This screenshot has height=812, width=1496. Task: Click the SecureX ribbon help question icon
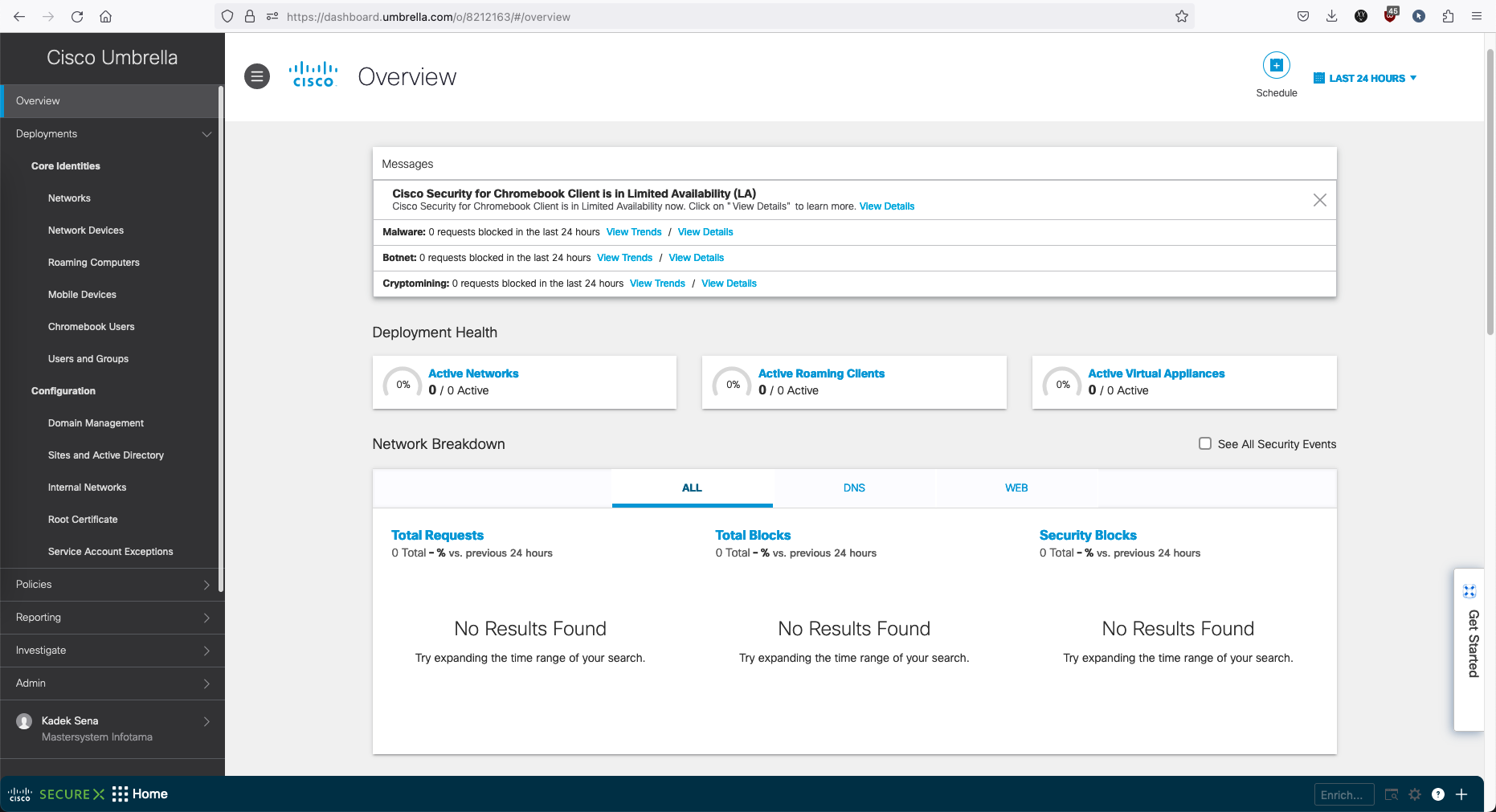pyautogui.click(x=1438, y=794)
